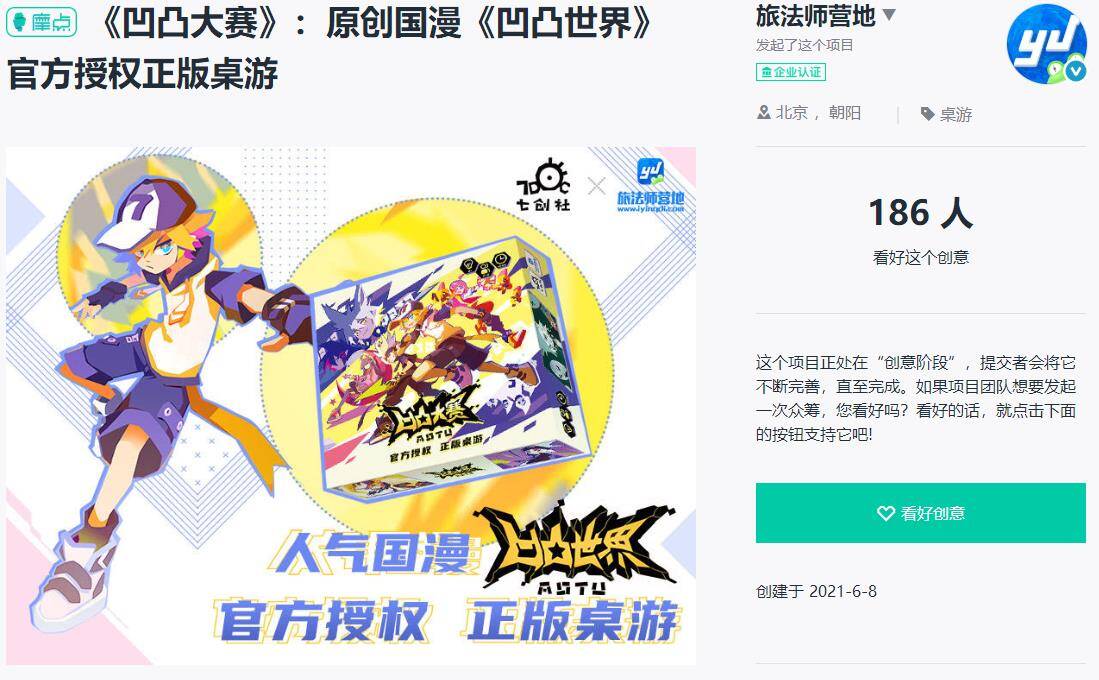Screen dimensions: 1099x680
Task: Click the 北京，朝阳 location text
Action: click(818, 113)
